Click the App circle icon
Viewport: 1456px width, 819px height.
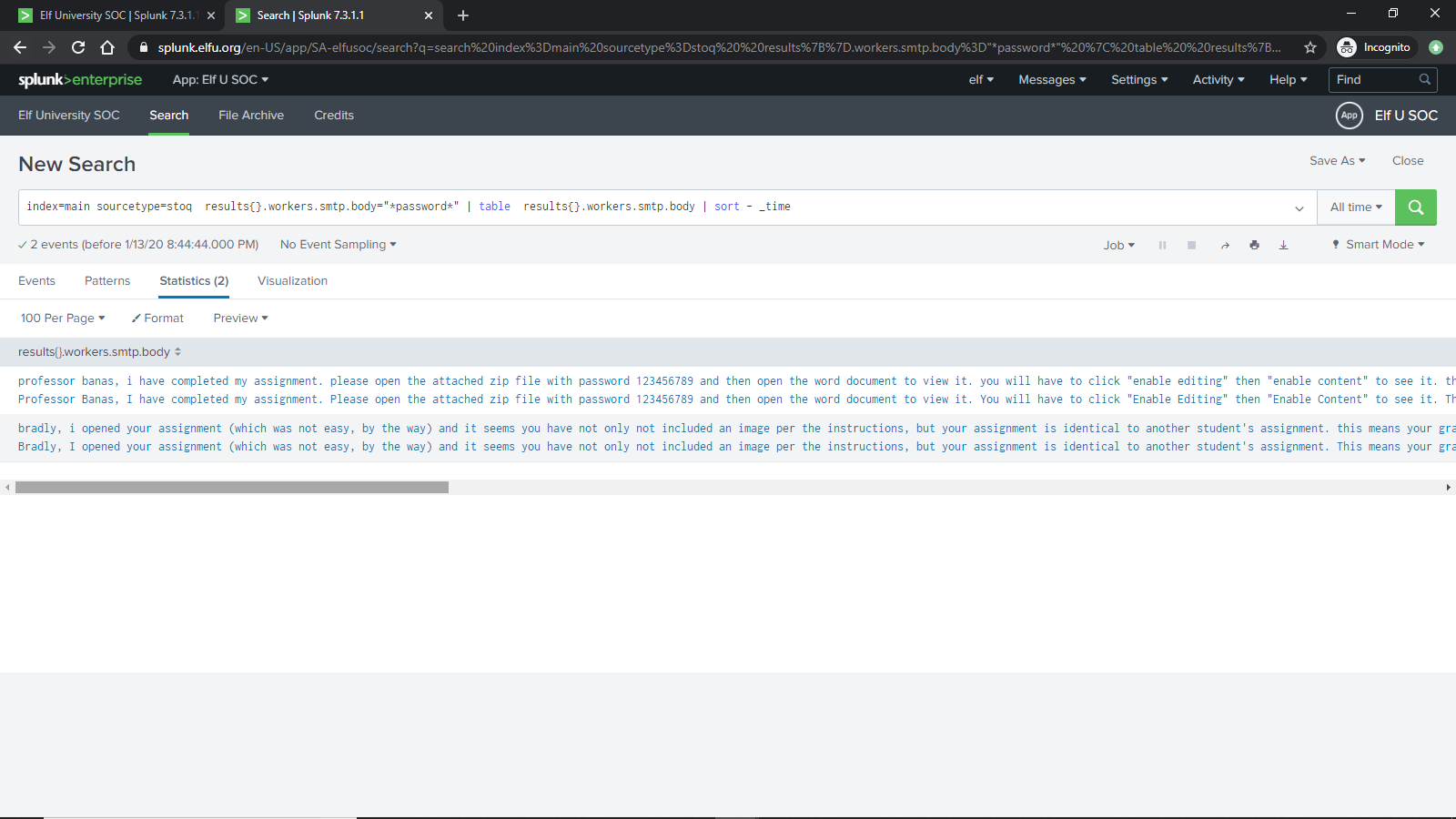[x=1349, y=116]
